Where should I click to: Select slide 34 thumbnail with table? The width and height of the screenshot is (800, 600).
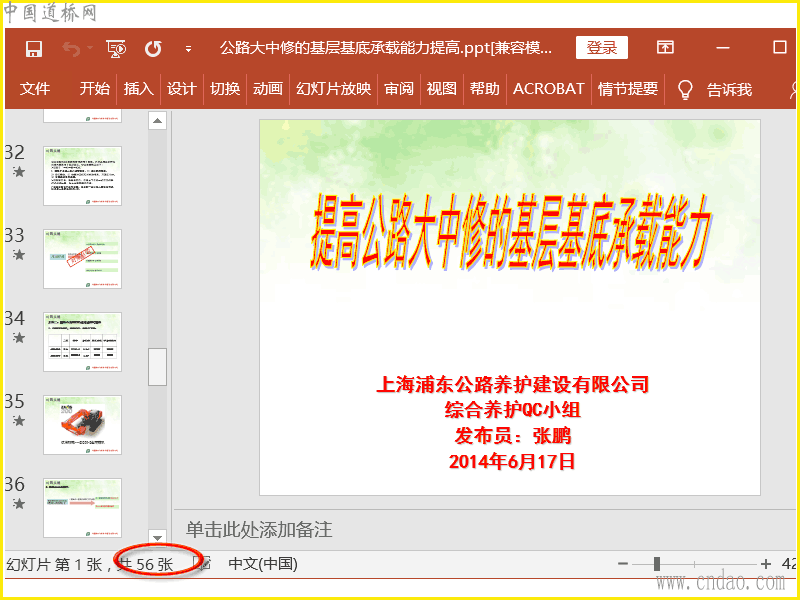point(82,342)
